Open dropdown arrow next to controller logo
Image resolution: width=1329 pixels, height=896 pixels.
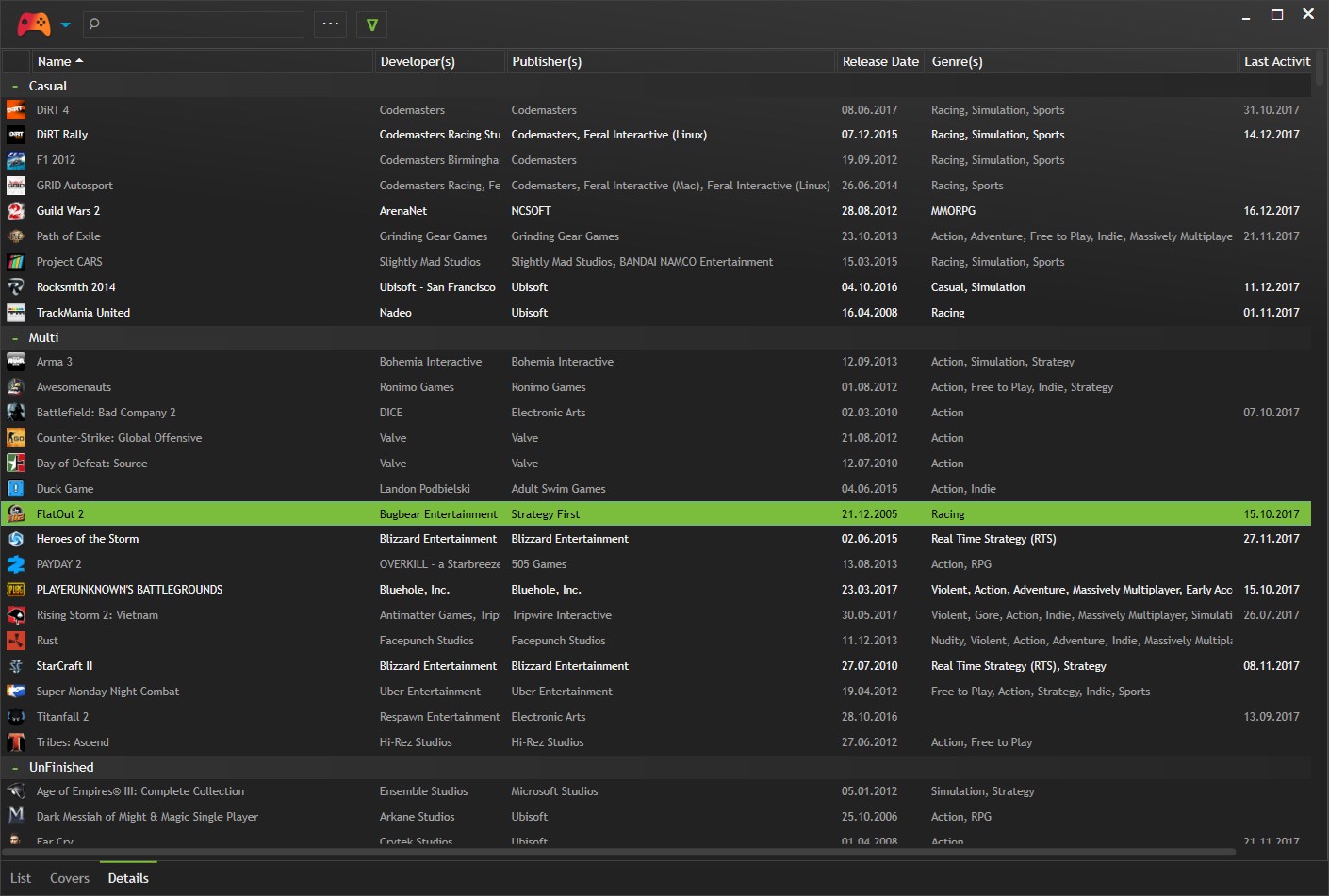click(x=65, y=25)
